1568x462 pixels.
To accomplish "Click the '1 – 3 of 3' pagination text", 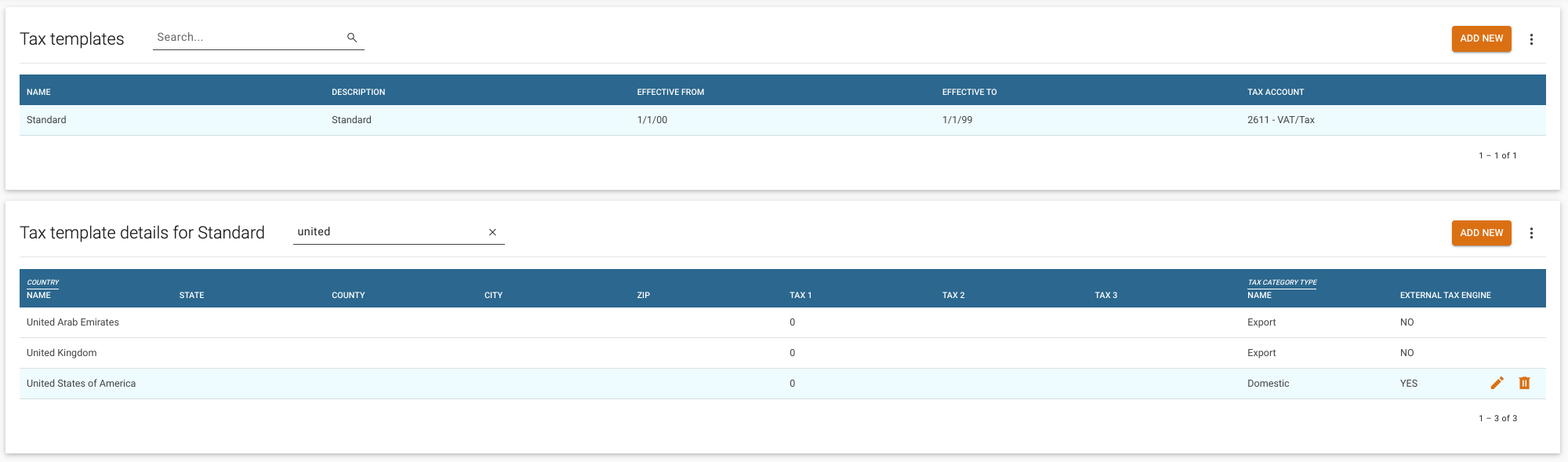I will click(1497, 418).
